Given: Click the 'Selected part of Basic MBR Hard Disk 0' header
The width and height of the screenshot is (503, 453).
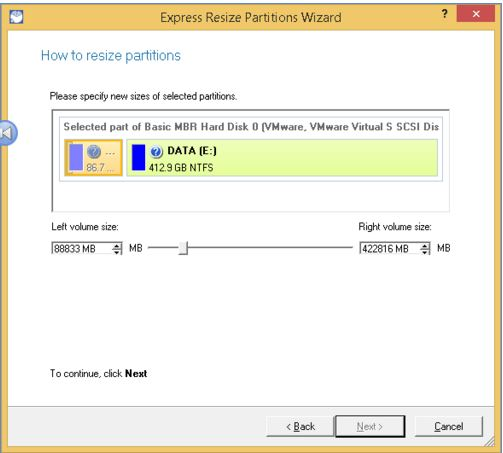Looking at the screenshot, I should coord(251,127).
